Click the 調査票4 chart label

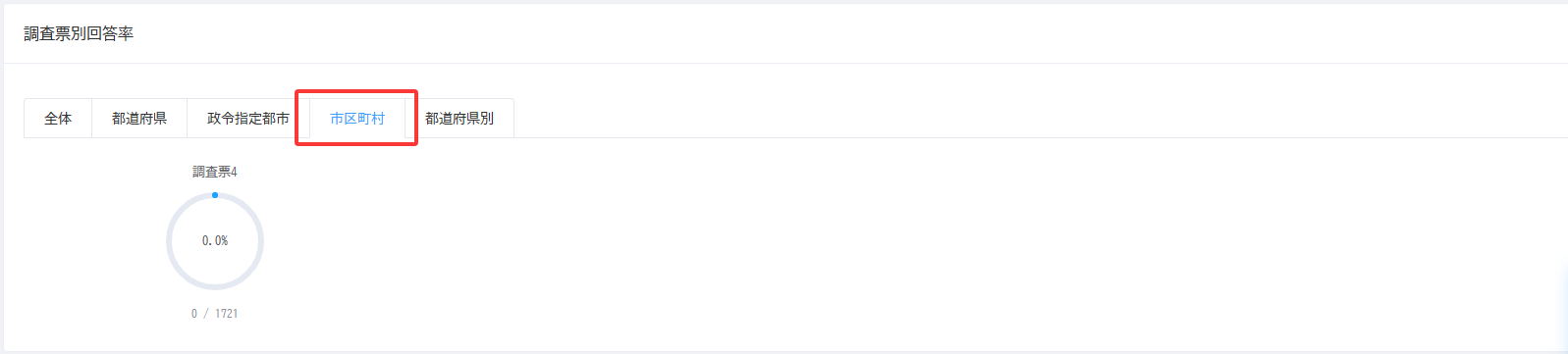[x=215, y=172]
